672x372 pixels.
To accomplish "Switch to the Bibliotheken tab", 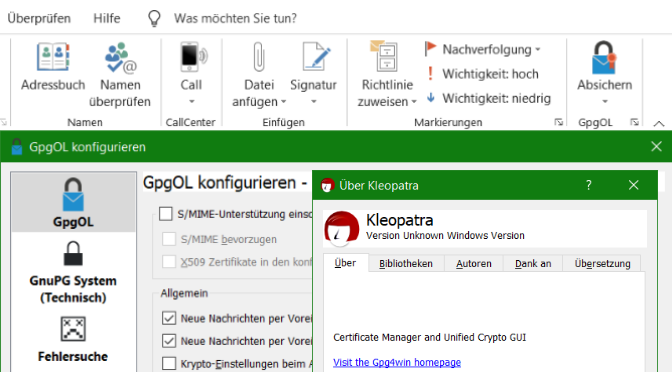I will pyautogui.click(x=406, y=264).
